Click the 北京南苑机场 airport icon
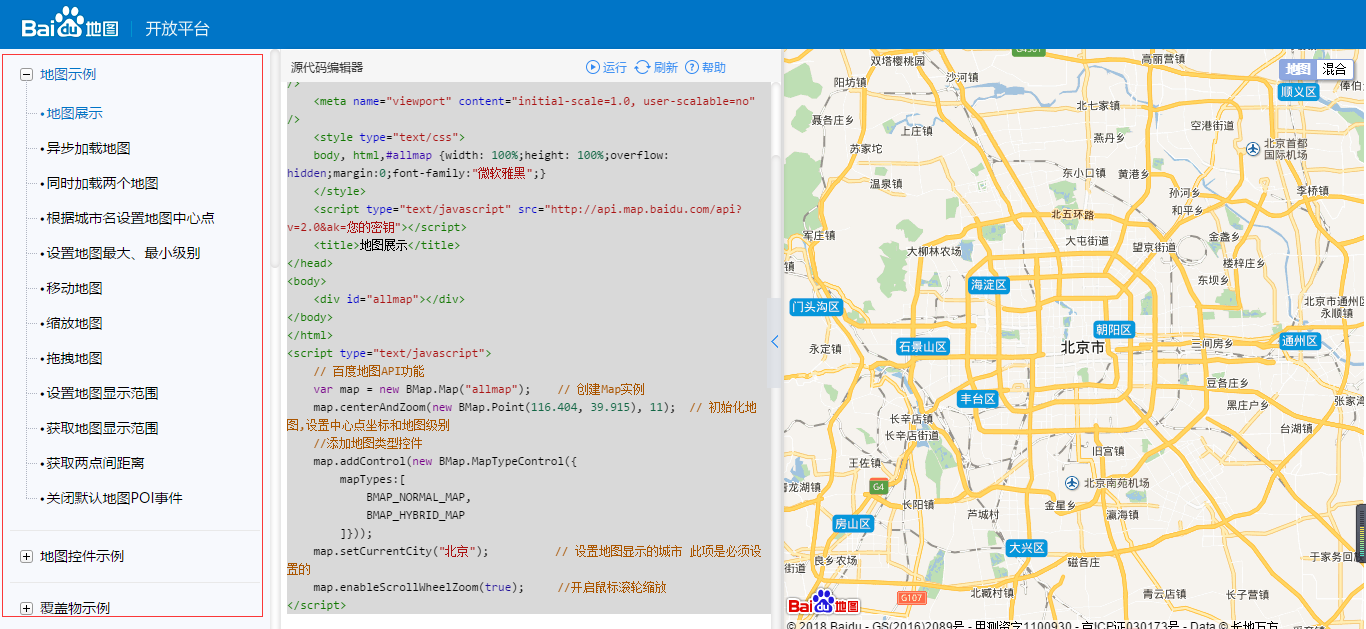 click(1072, 482)
